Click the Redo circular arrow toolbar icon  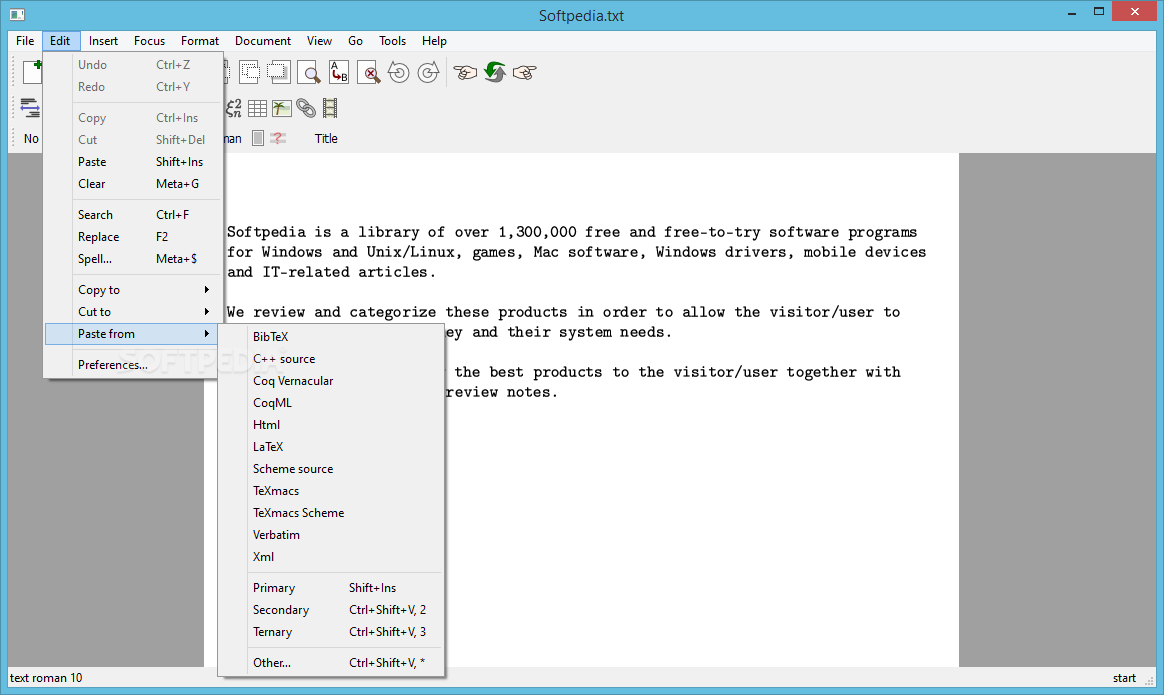428,72
